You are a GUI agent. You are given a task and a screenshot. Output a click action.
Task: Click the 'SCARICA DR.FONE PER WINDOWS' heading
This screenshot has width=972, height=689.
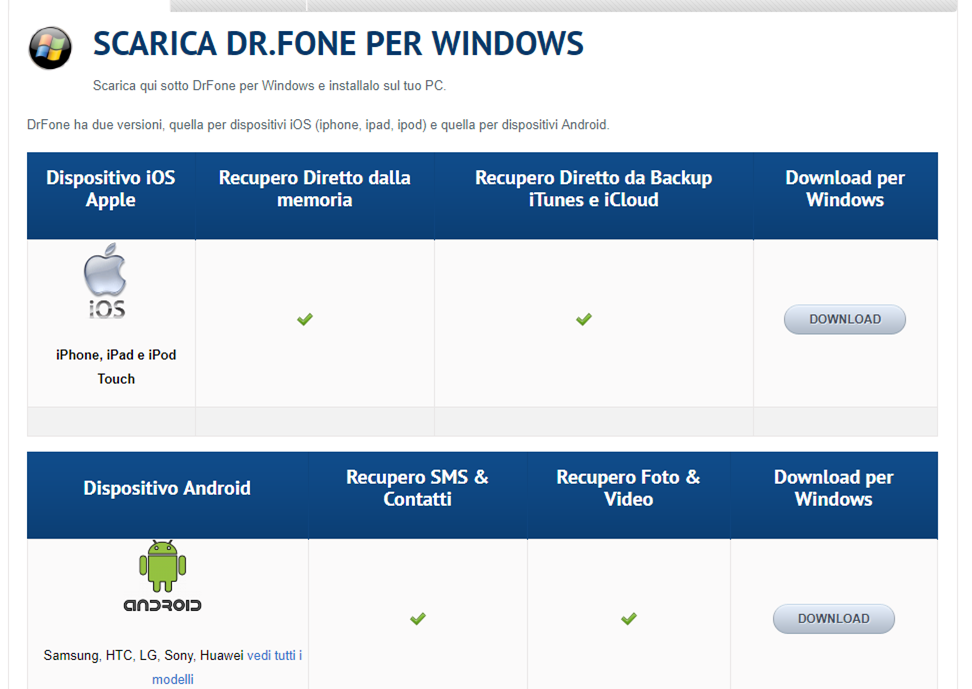(338, 43)
